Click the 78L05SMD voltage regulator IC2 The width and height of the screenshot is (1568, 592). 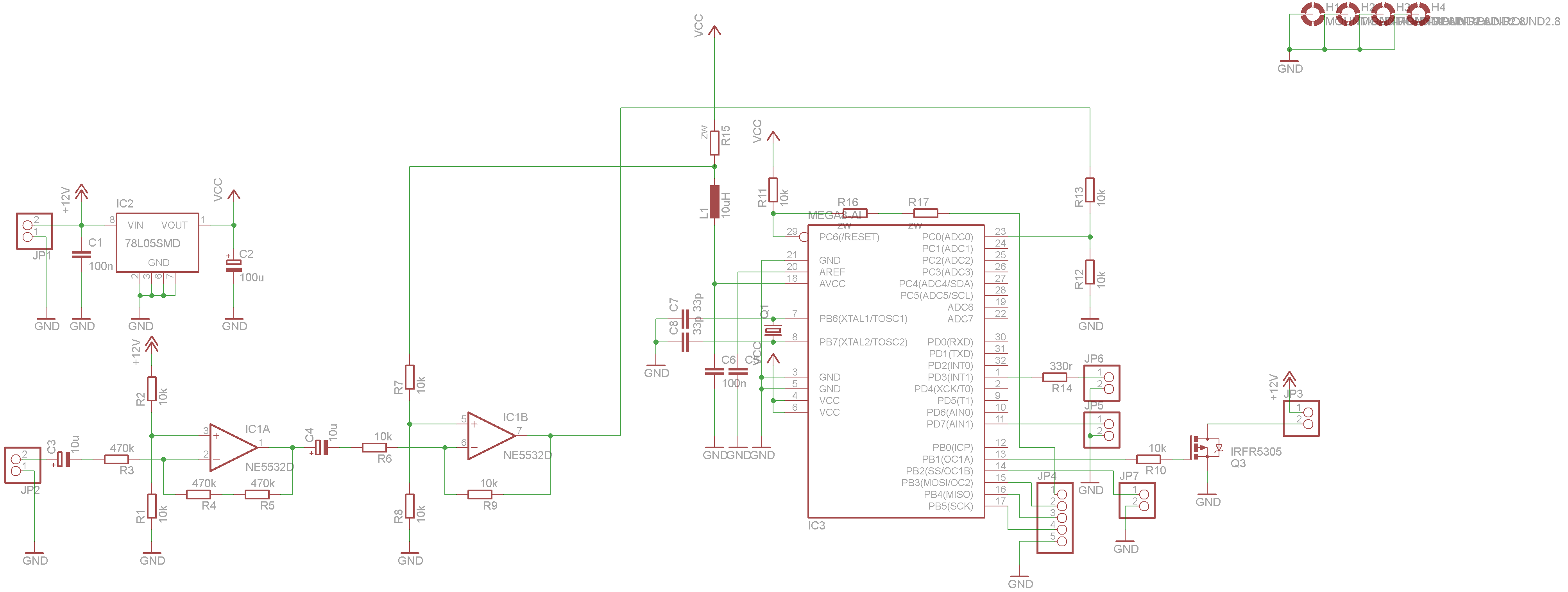(157, 242)
